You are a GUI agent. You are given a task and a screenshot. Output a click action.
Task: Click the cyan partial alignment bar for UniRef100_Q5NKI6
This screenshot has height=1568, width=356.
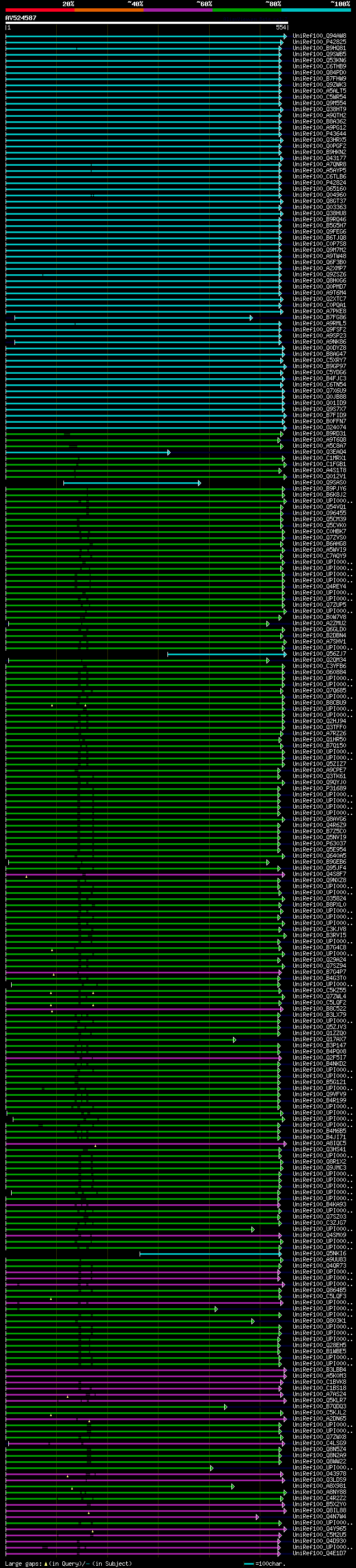click(211, 1254)
